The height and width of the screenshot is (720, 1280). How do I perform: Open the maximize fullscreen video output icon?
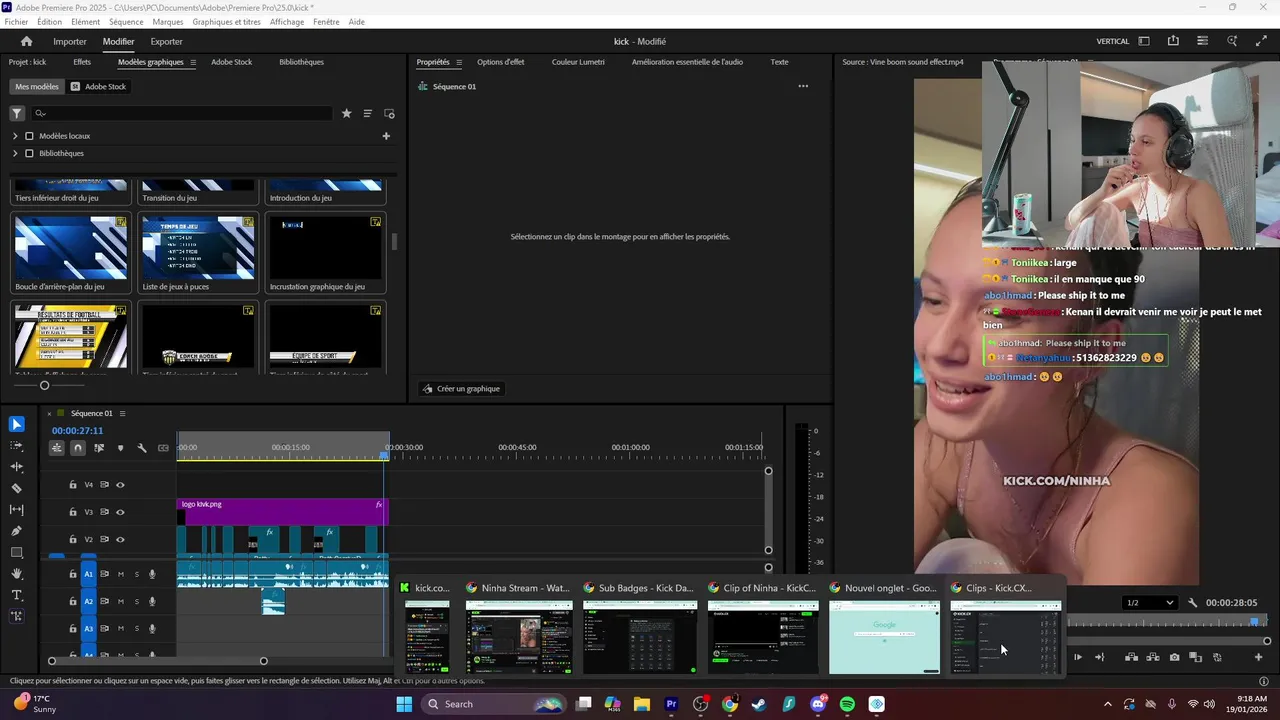pos(1261,41)
